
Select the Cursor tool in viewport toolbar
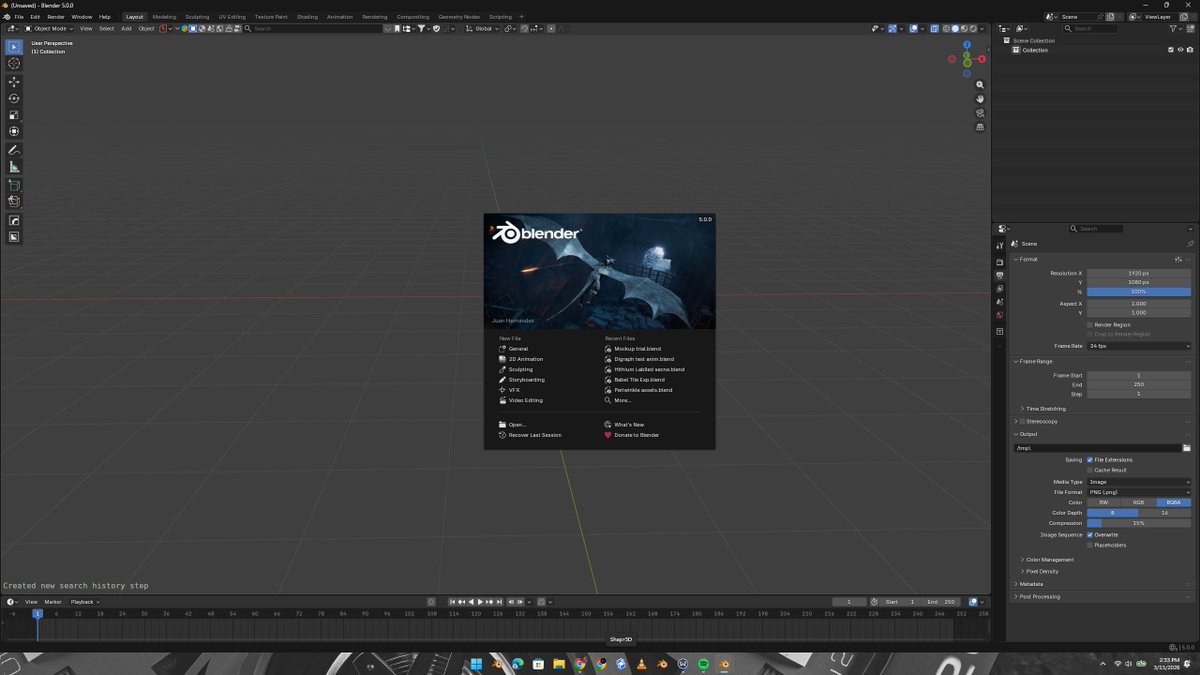point(14,63)
